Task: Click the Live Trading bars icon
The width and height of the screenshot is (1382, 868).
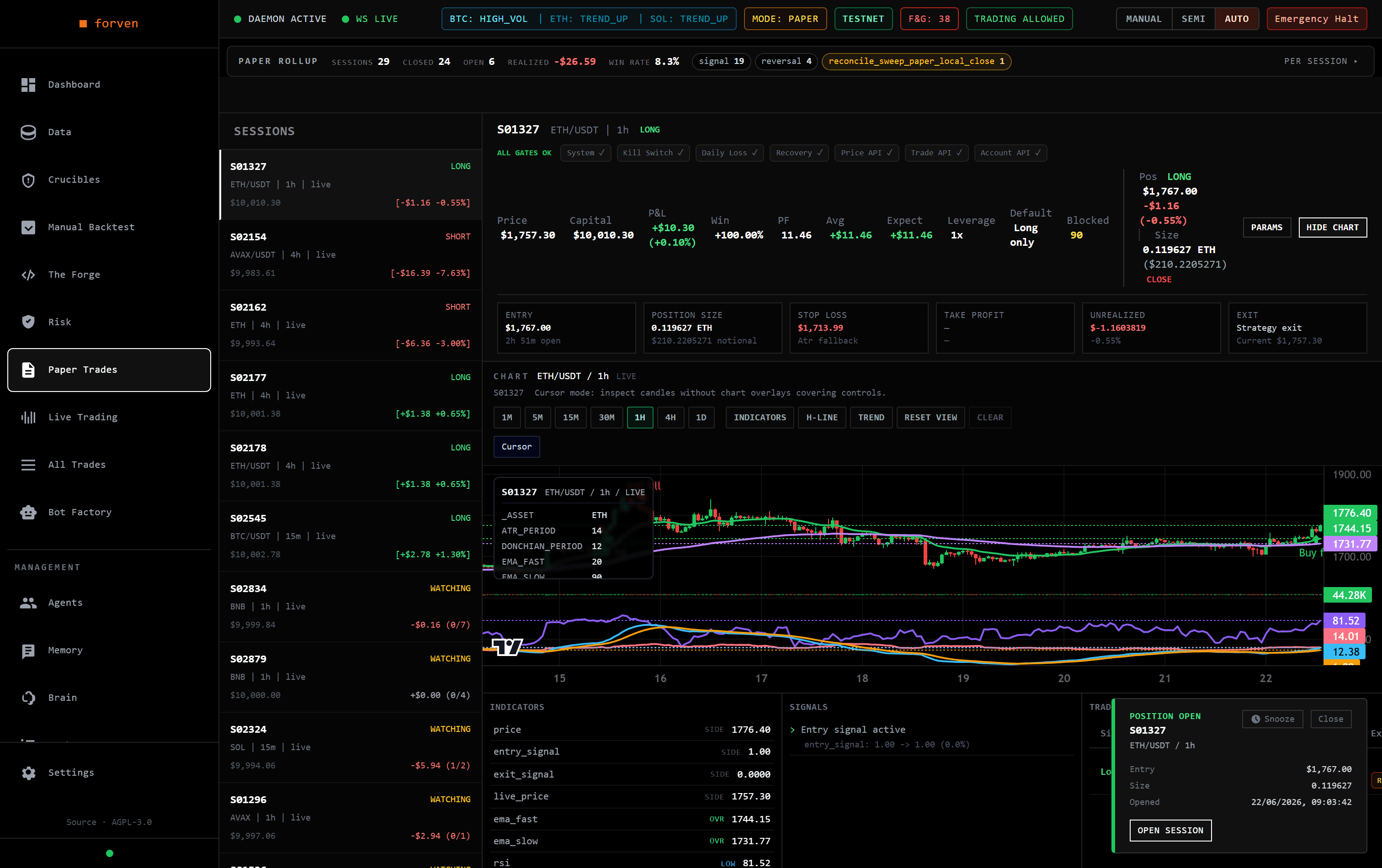Action: [x=28, y=417]
